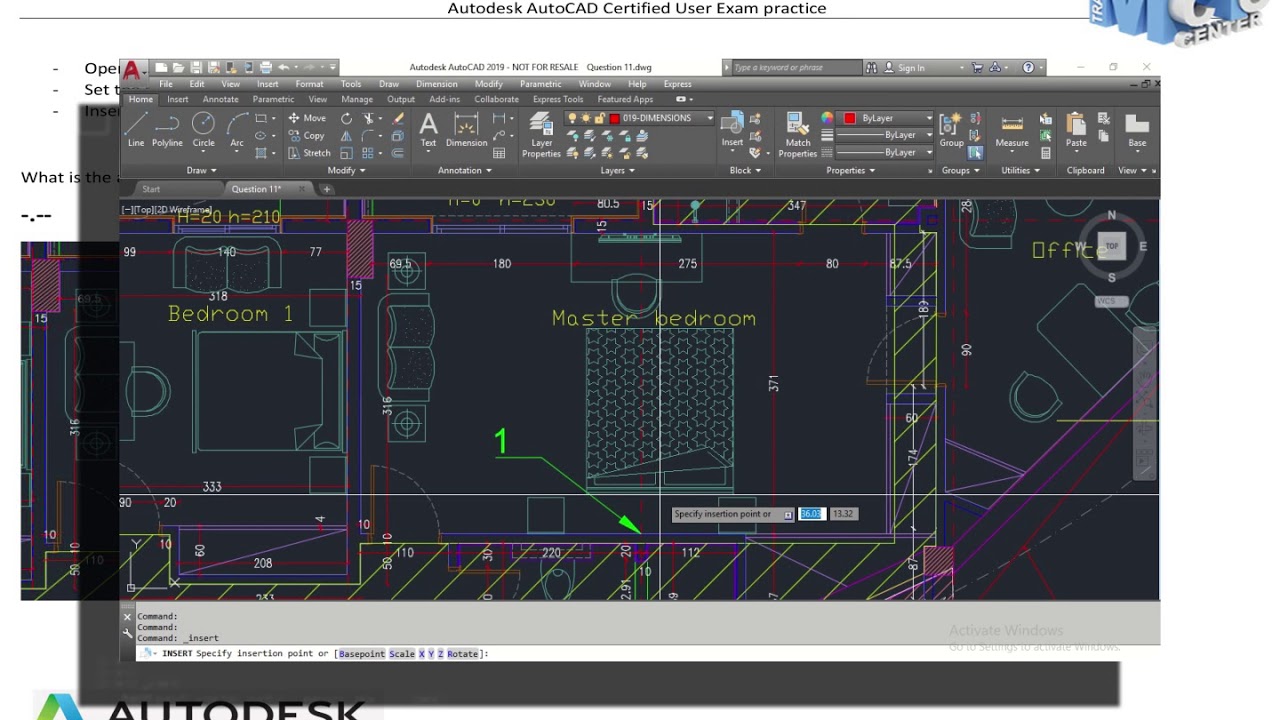This screenshot has width=1280, height=720.
Task: Open the AutoCAD application menu button
Action: (x=132, y=71)
